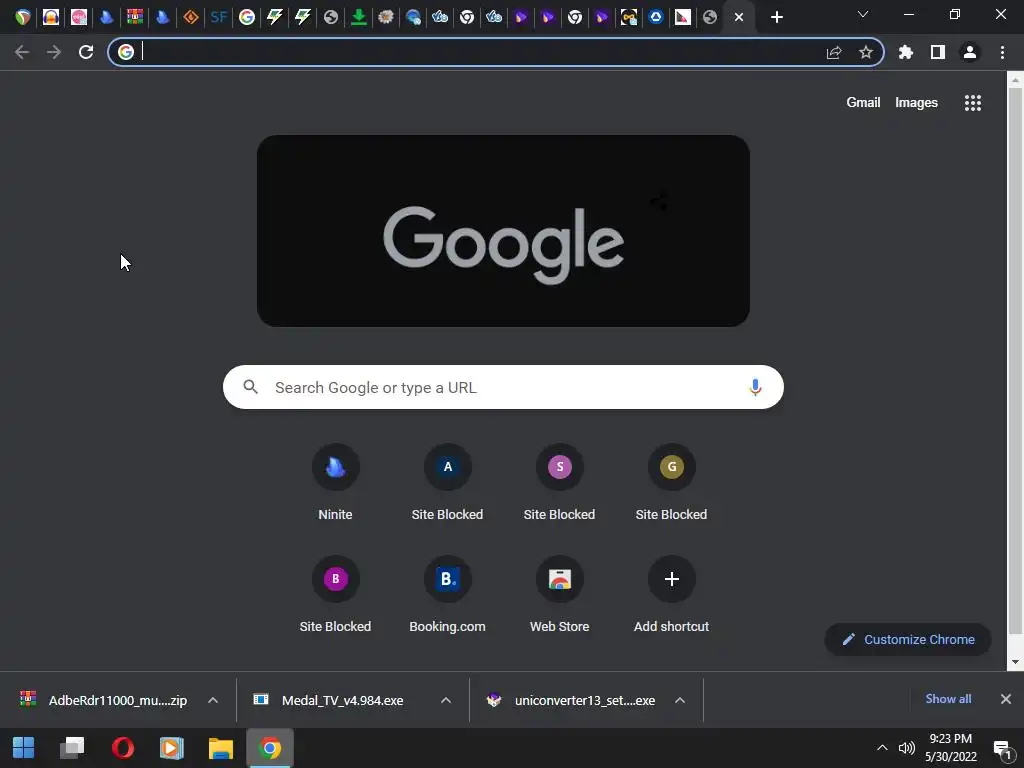The image size is (1024, 768).
Task: Bookmark this tab with star icon
Action: [866, 52]
